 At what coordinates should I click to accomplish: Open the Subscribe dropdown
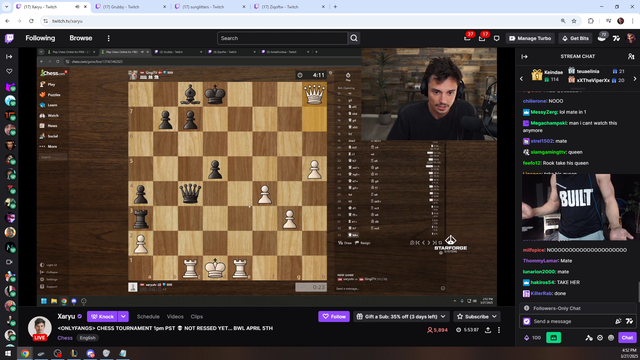pos(477,316)
